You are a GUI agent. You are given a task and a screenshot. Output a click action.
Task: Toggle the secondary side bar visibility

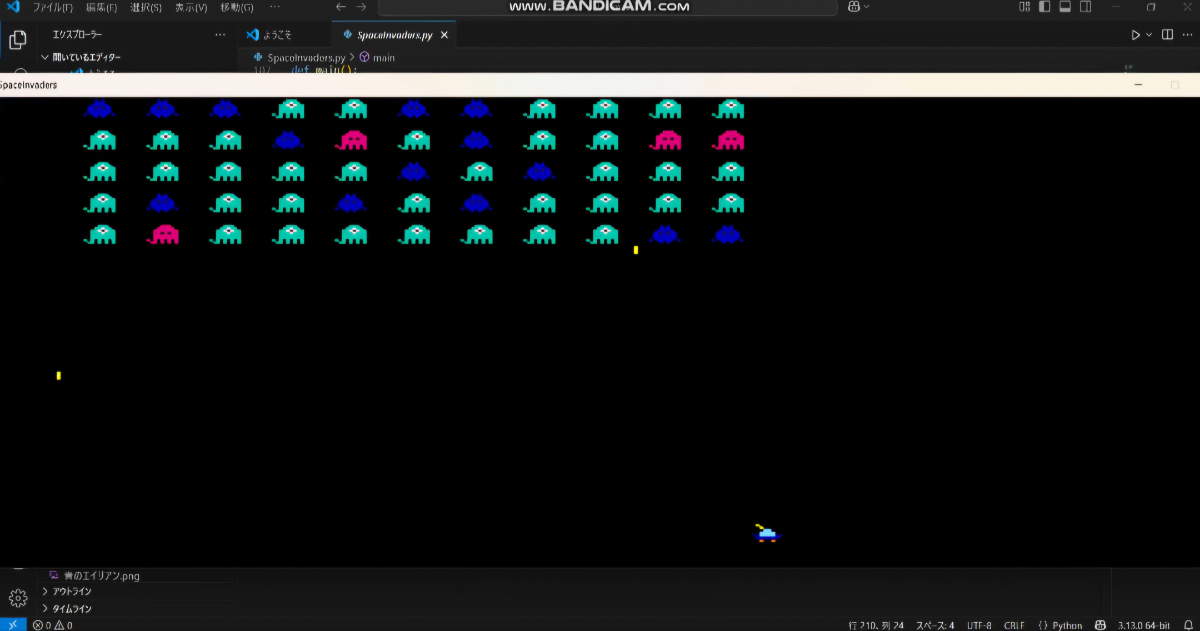(1087, 7)
